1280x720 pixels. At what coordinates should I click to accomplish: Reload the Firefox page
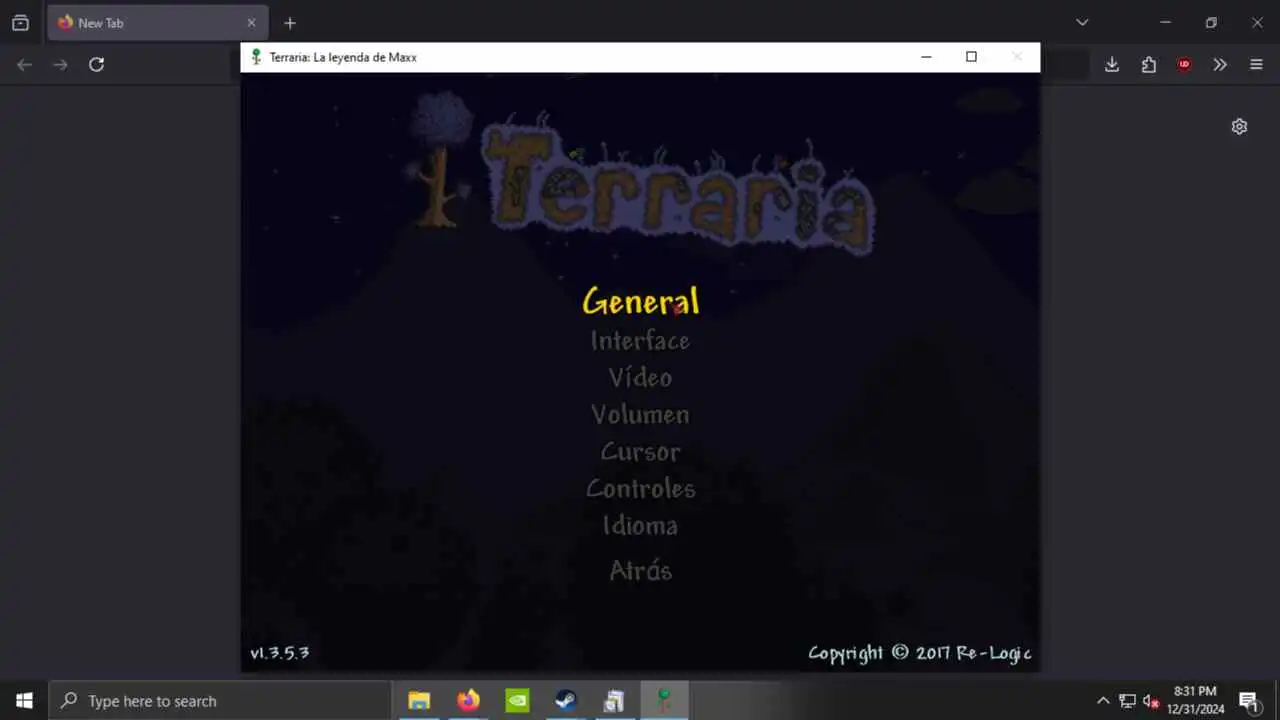pyautogui.click(x=96, y=64)
